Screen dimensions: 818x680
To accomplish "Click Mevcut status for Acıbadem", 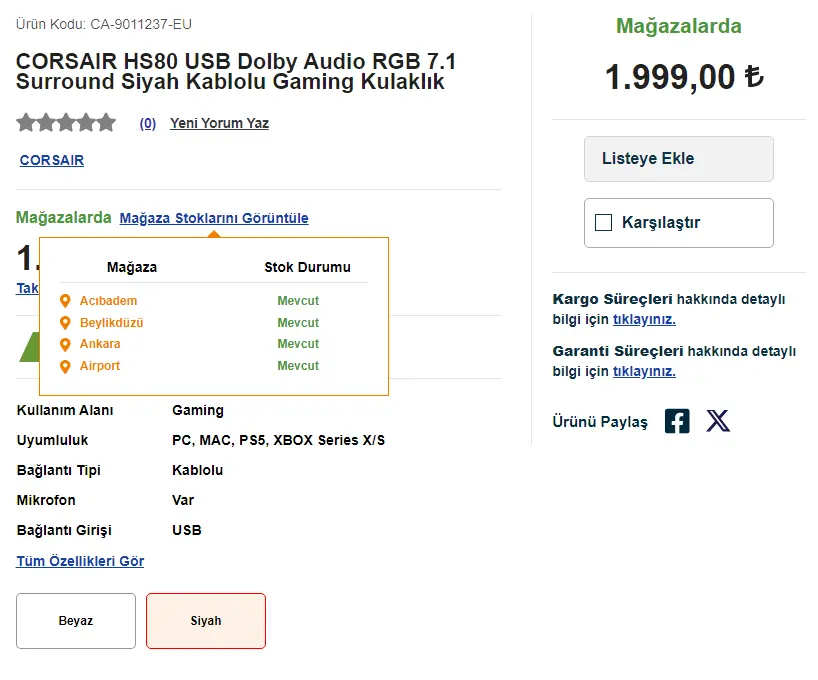I will [298, 301].
